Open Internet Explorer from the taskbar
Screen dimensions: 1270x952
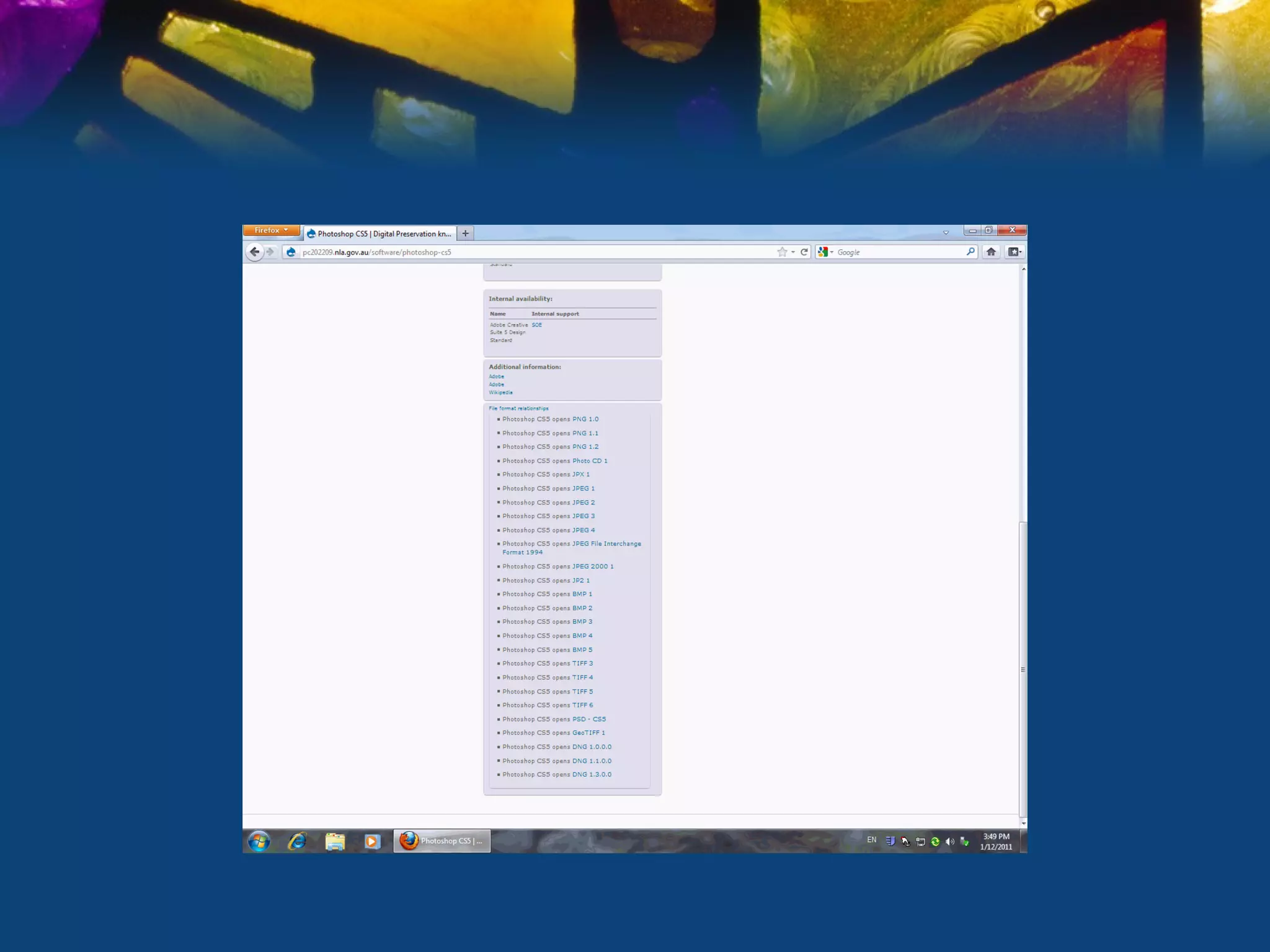[297, 841]
